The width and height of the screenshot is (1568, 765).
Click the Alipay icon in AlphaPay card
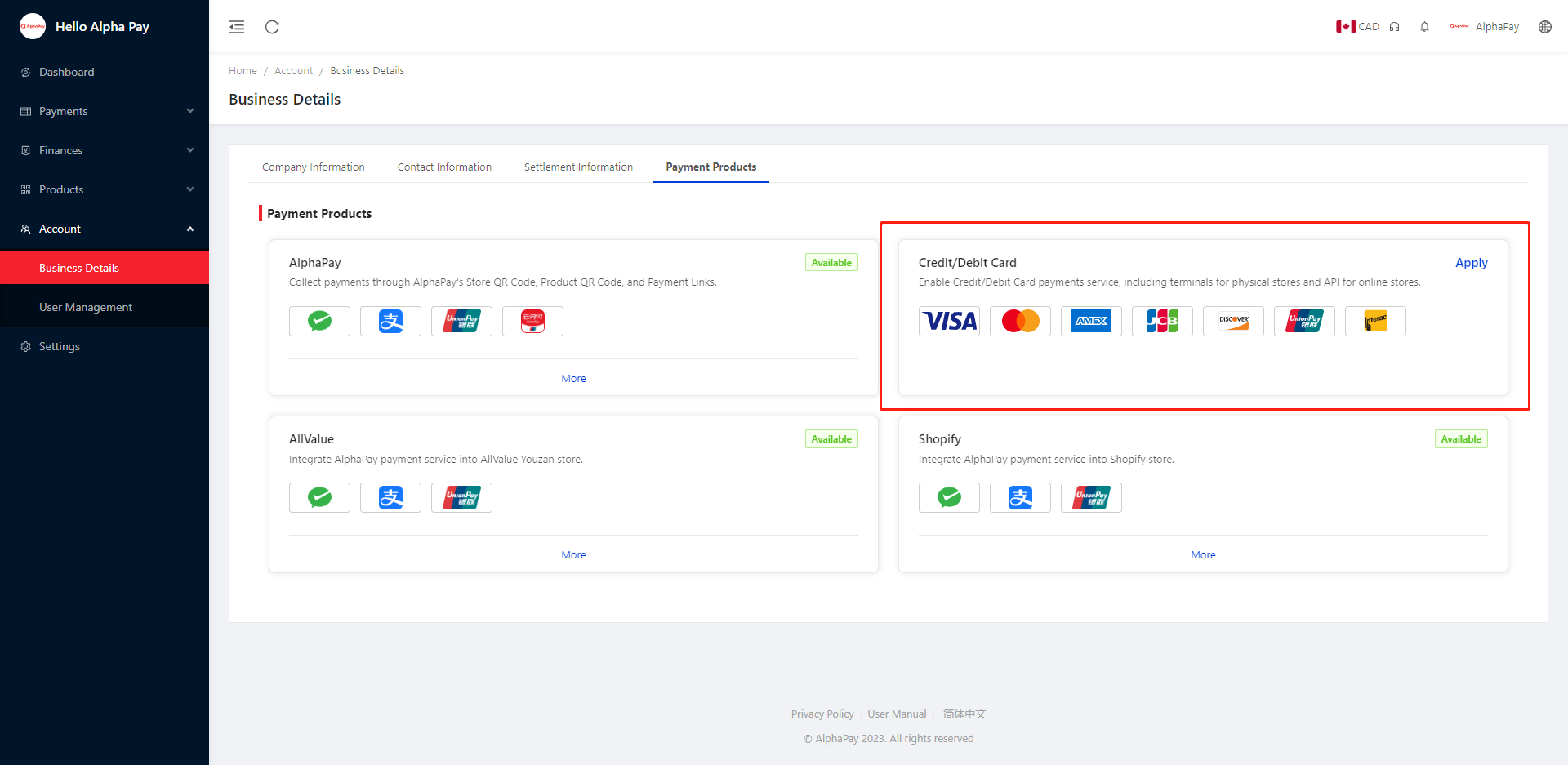(390, 321)
